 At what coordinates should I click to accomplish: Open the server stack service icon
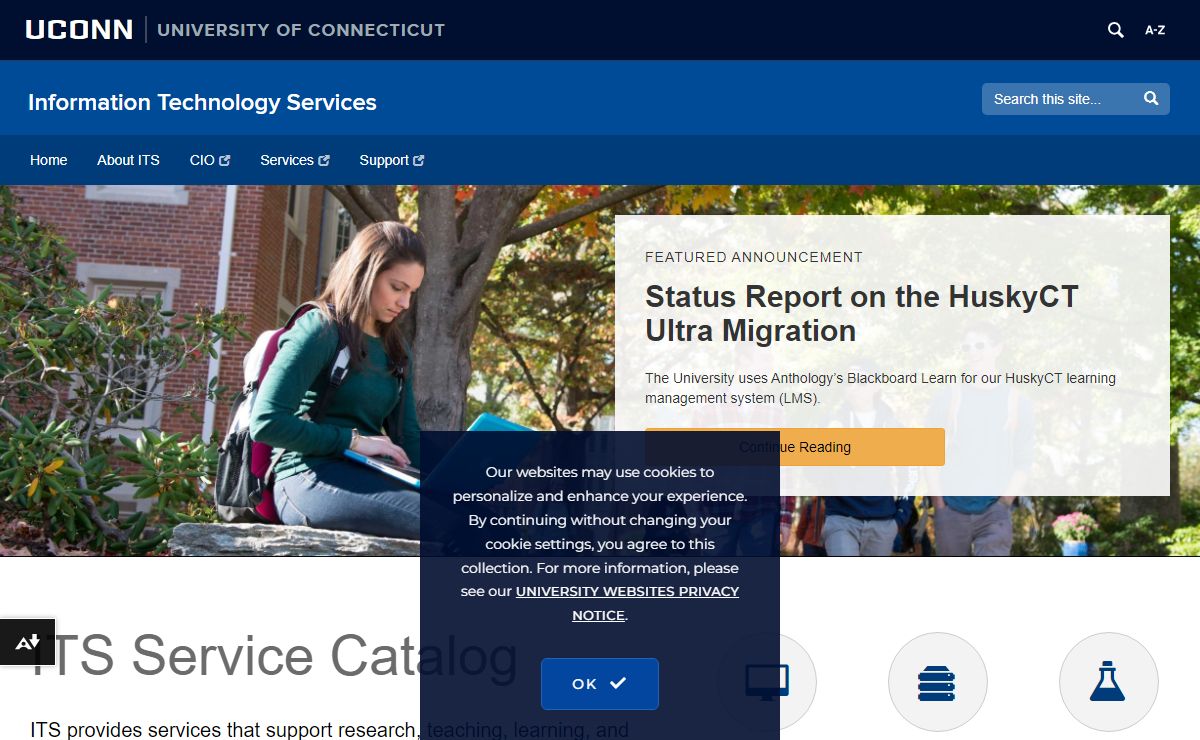pyautogui.click(x=937, y=682)
